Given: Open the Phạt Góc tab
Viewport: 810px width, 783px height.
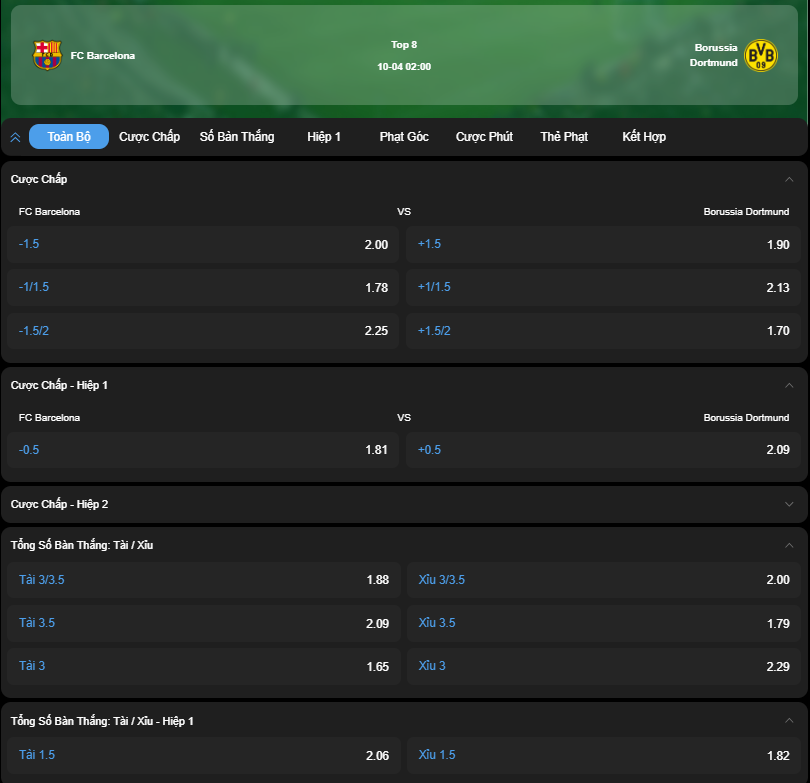Looking at the screenshot, I should [404, 136].
